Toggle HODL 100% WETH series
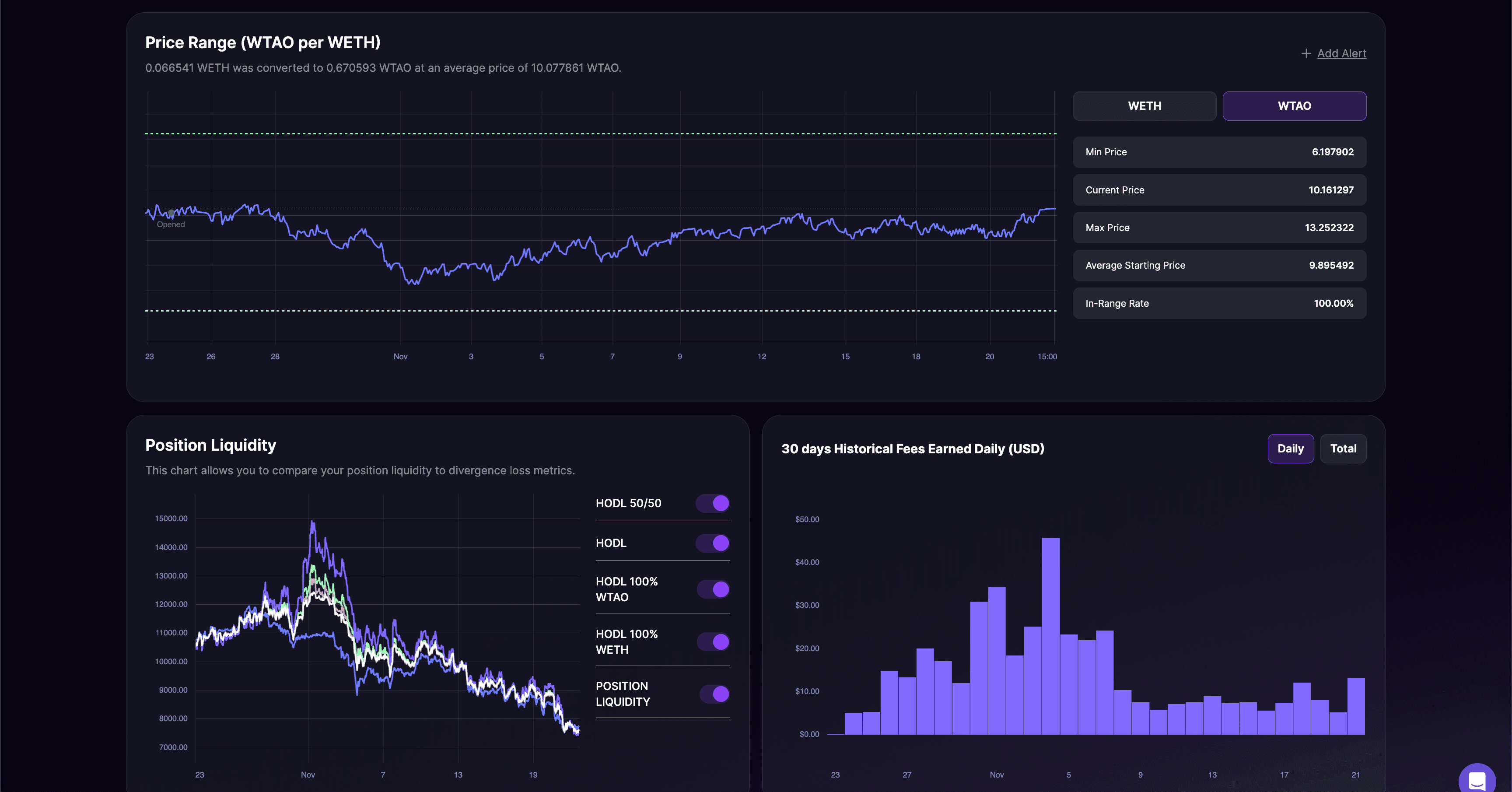Image resolution: width=1512 pixels, height=792 pixels. click(713, 642)
